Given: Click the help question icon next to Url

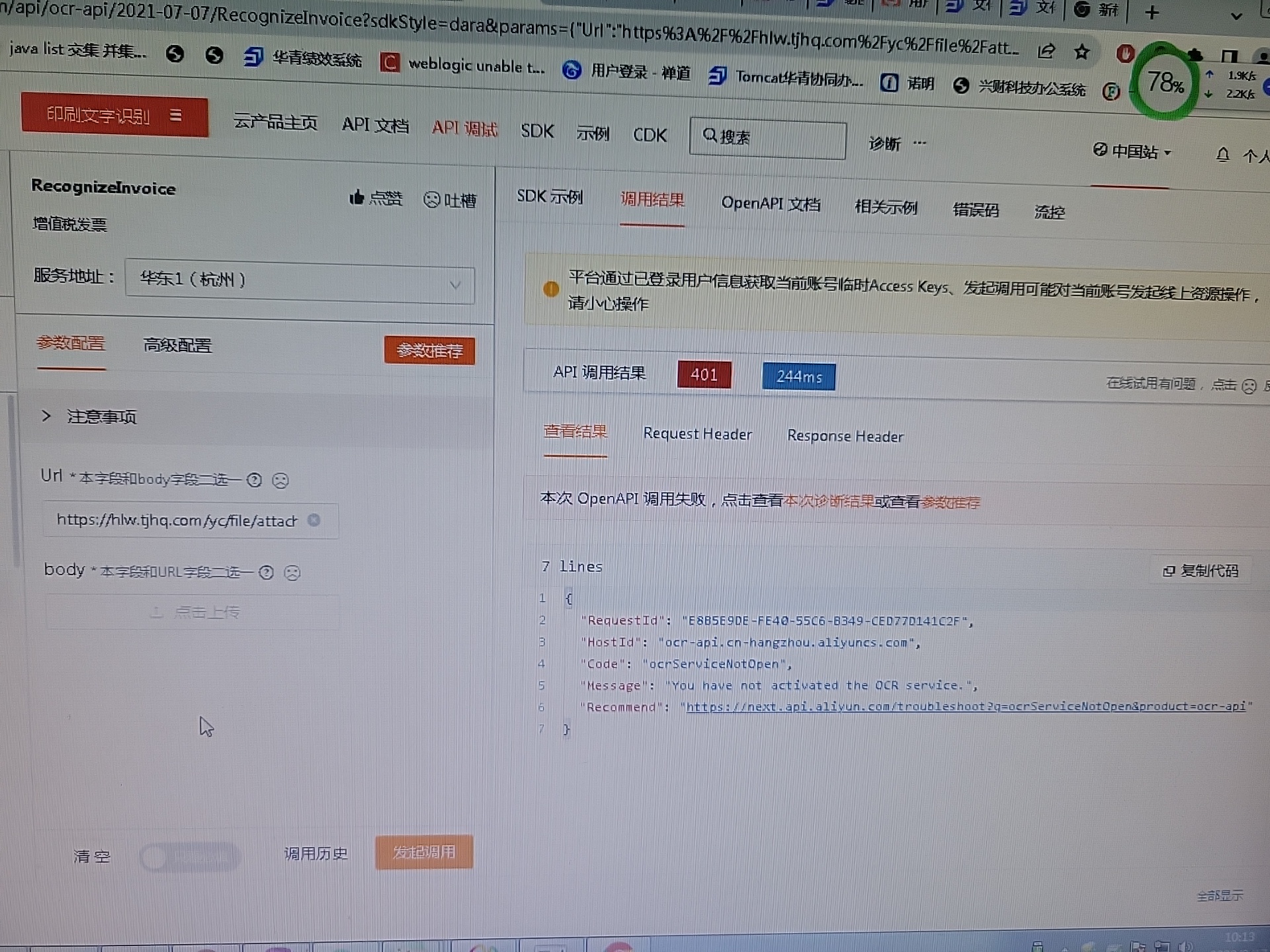Looking at the screenshot, I should coord(254,480).
